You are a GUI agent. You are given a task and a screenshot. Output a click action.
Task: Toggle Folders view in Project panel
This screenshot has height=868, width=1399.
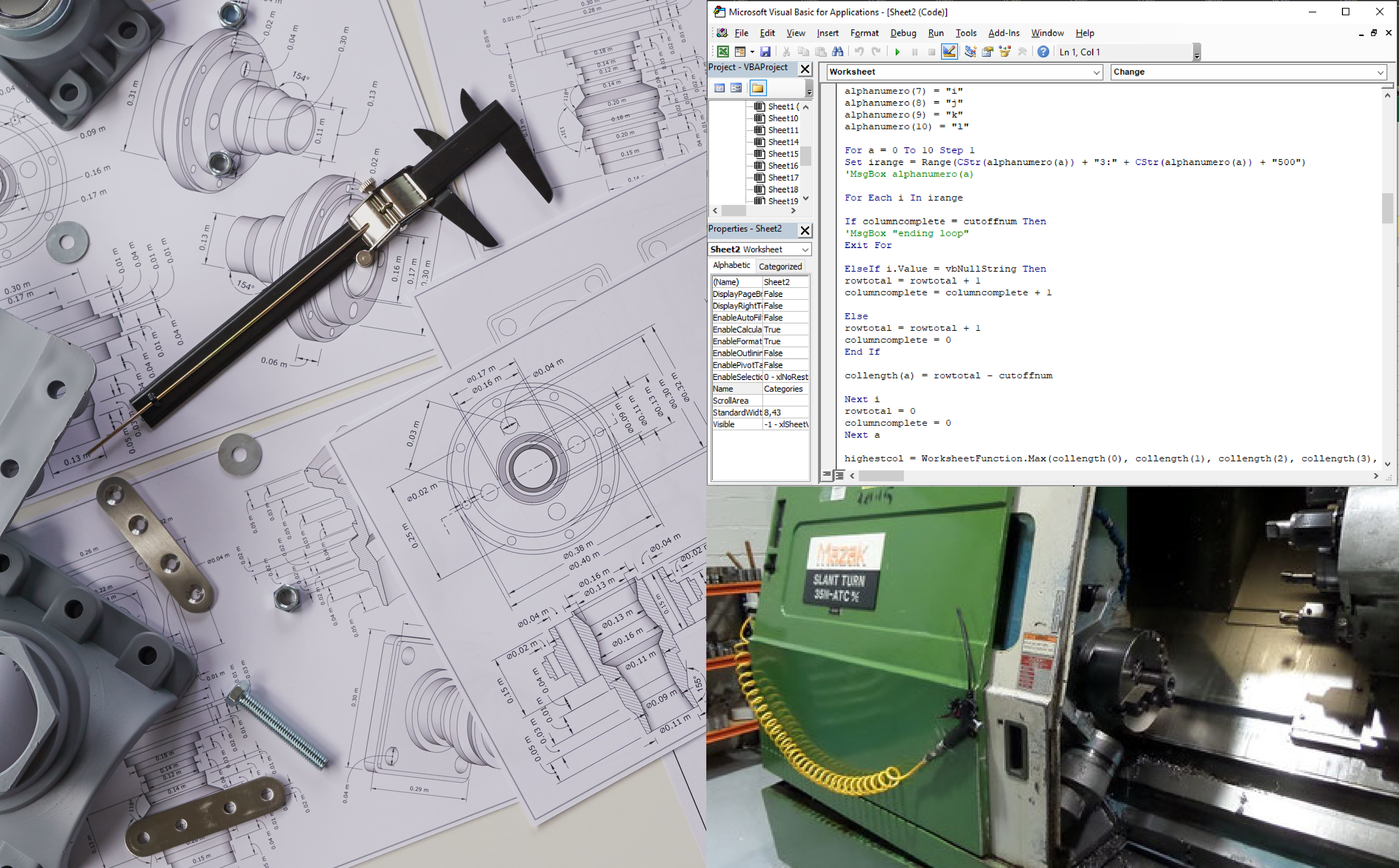[758, 88]
